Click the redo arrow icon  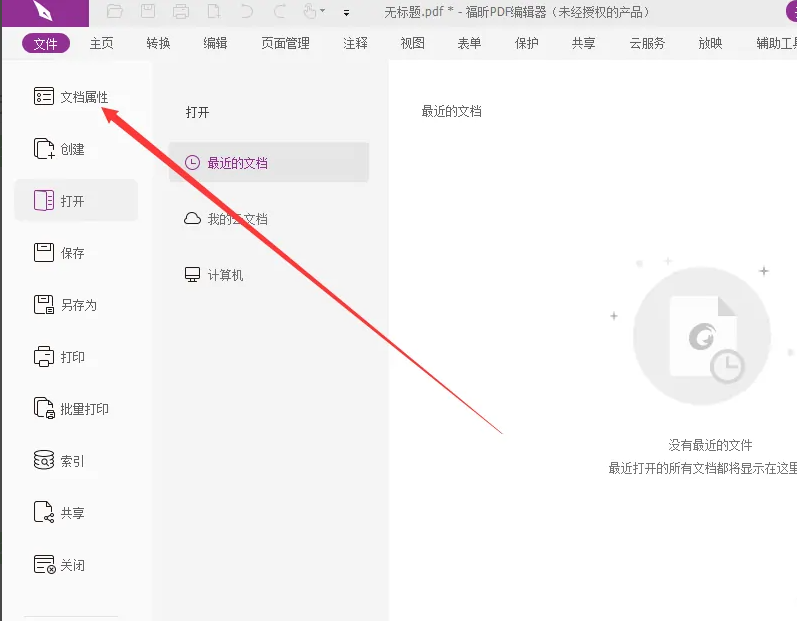point(280,11)
